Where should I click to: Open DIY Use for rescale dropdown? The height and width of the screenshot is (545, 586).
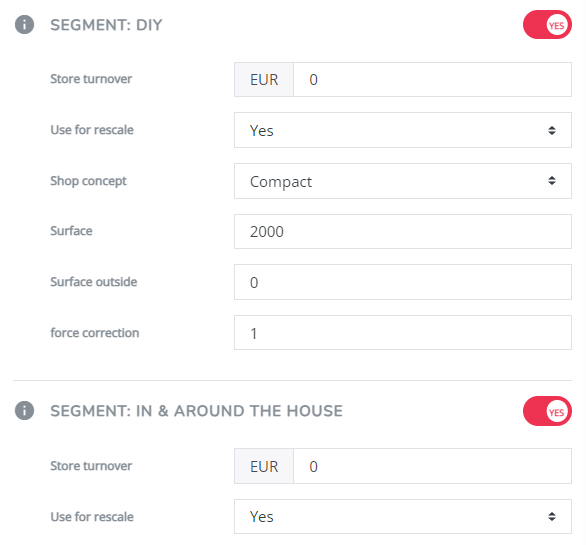point(403,130)
